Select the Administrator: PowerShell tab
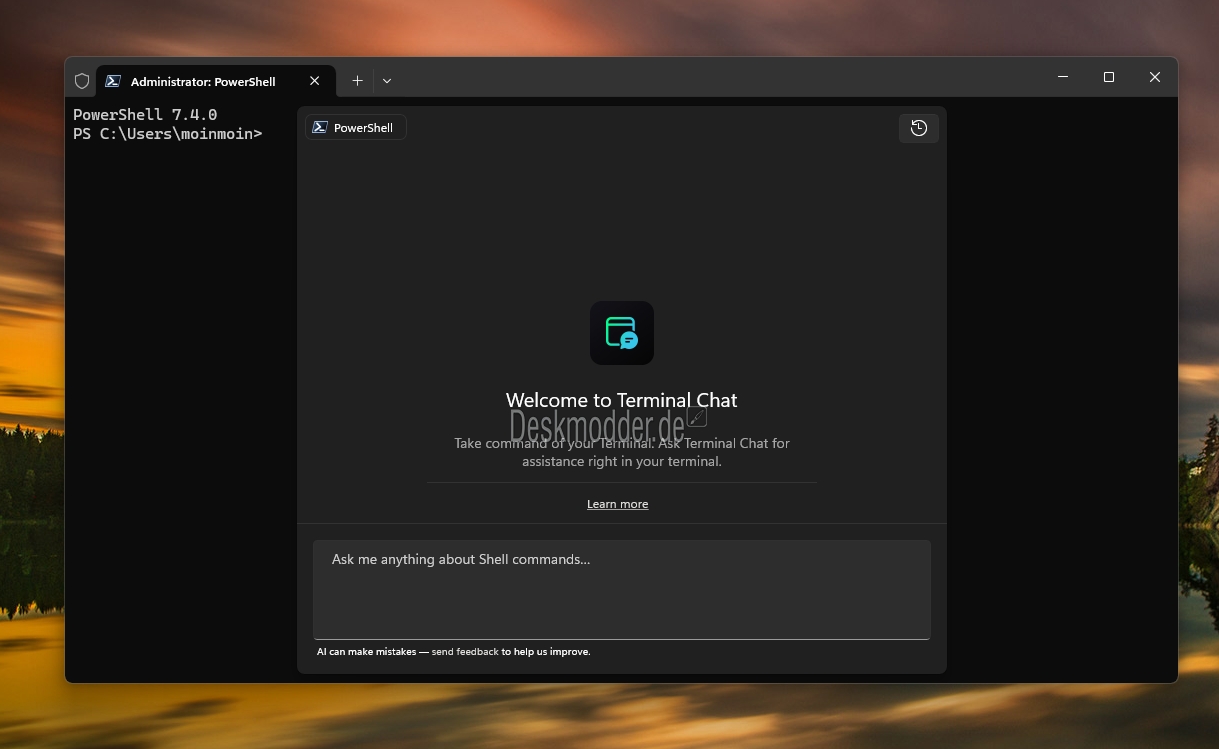The height and width of the screenshot is (749, 1219). click(216, 81)
